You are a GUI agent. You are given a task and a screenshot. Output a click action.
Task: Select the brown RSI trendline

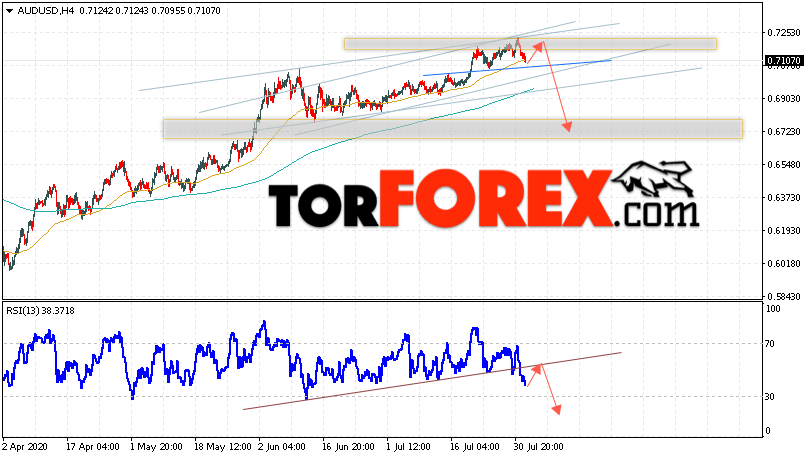[x=432, y=381]
